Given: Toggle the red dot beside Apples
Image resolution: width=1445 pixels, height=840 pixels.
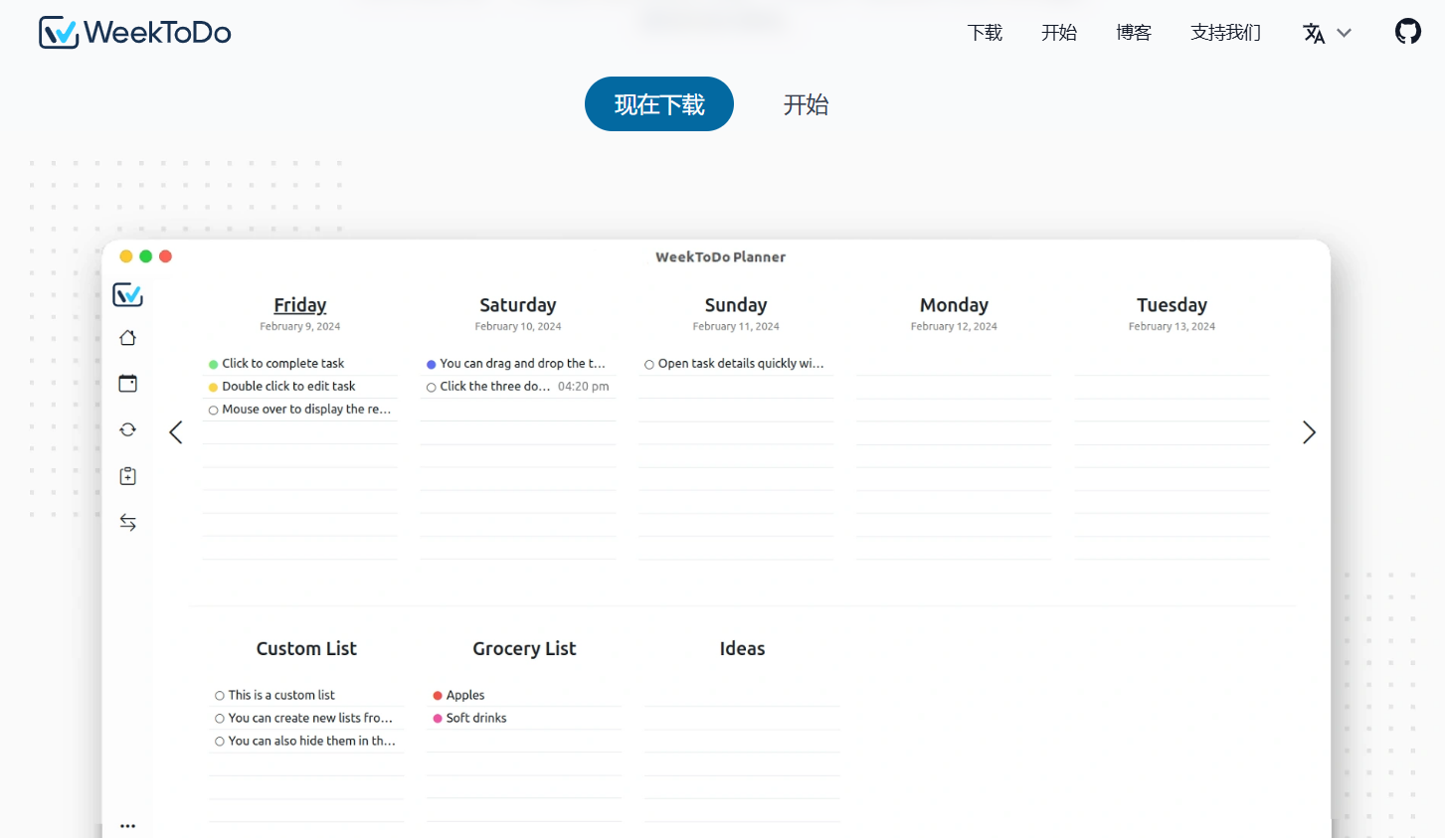Looking at the screenshot, I should [x=437, y=696].
